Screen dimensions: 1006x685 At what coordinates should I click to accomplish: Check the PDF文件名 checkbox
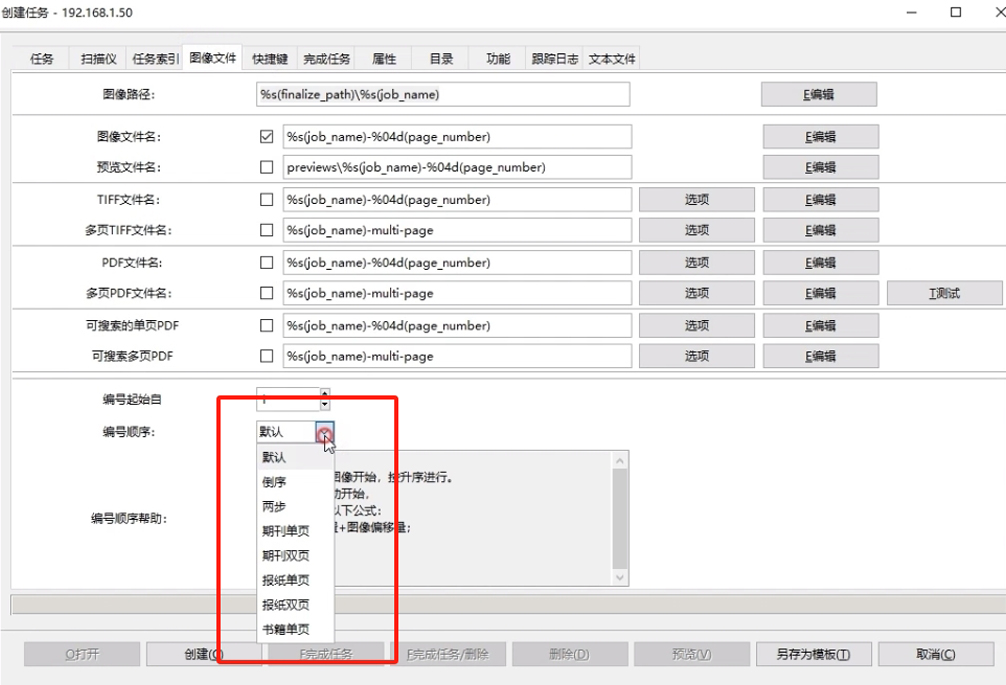pos(266,262)
